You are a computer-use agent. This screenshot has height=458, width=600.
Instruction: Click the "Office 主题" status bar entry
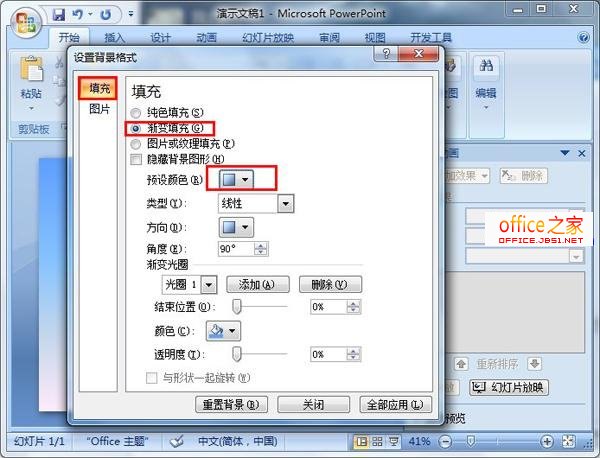[117, 442]
